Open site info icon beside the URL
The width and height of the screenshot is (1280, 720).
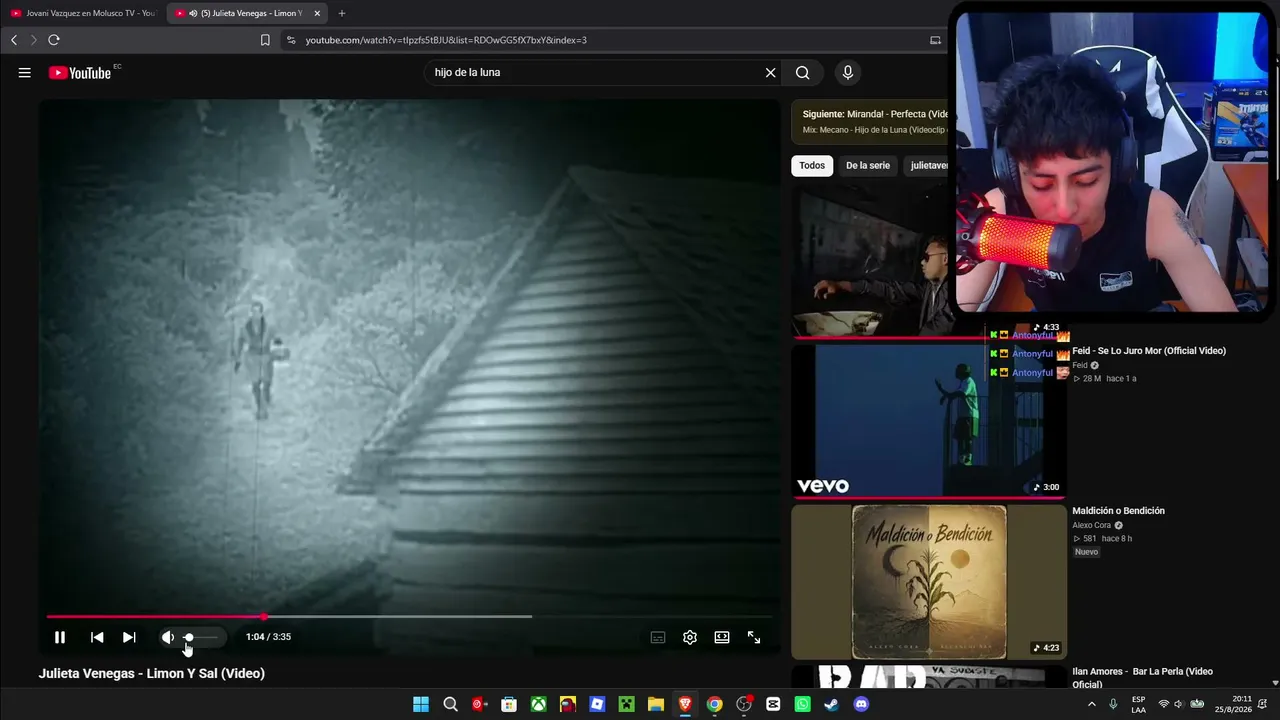tap(291, 40)
